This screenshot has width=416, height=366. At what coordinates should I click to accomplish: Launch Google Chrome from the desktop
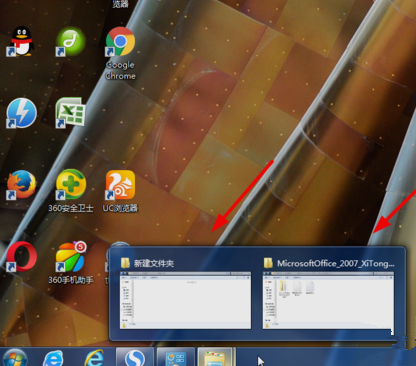coord(120,53)
